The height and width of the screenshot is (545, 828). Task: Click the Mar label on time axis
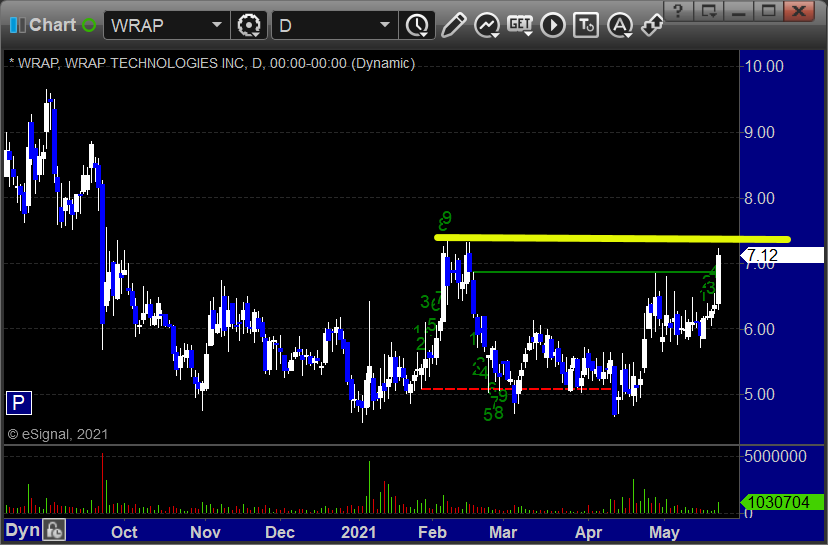(503, 532)
